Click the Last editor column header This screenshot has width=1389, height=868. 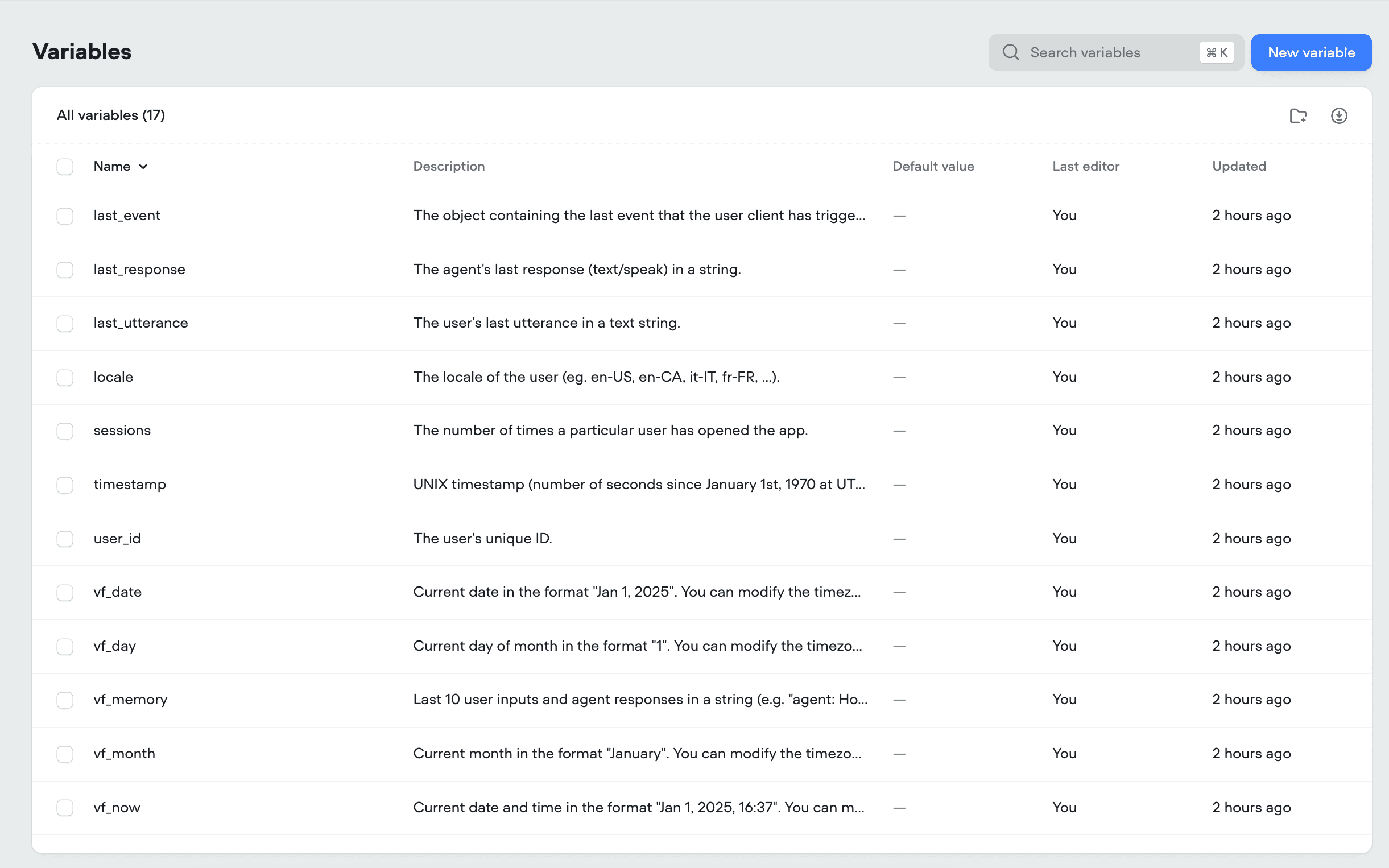[1085, 166]
